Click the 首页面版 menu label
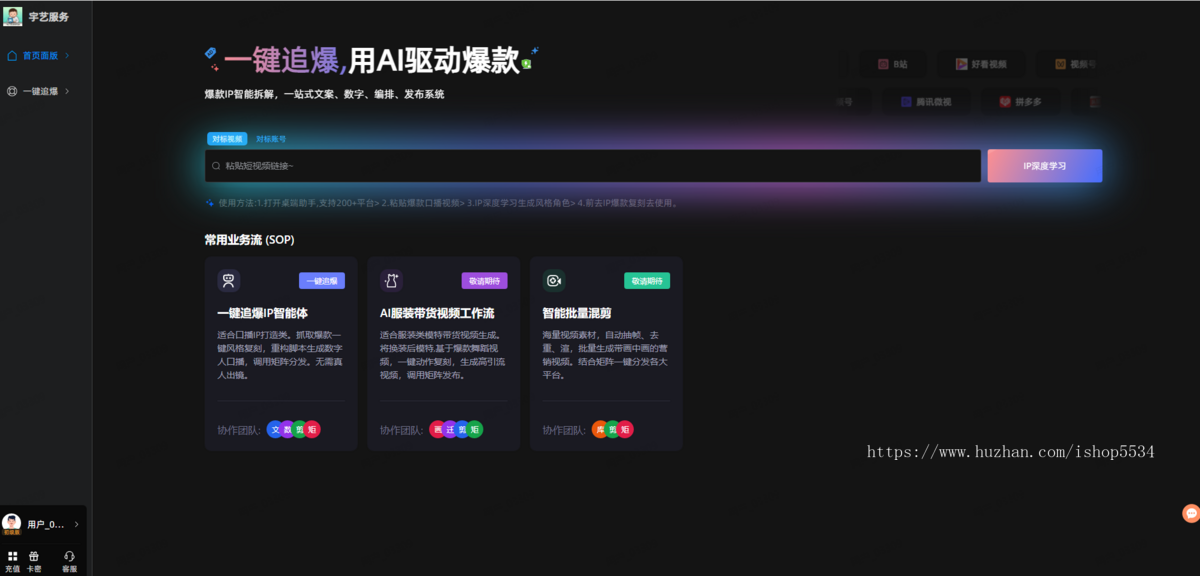This screenshot has height=576, width=1200. tap(41, 56)
